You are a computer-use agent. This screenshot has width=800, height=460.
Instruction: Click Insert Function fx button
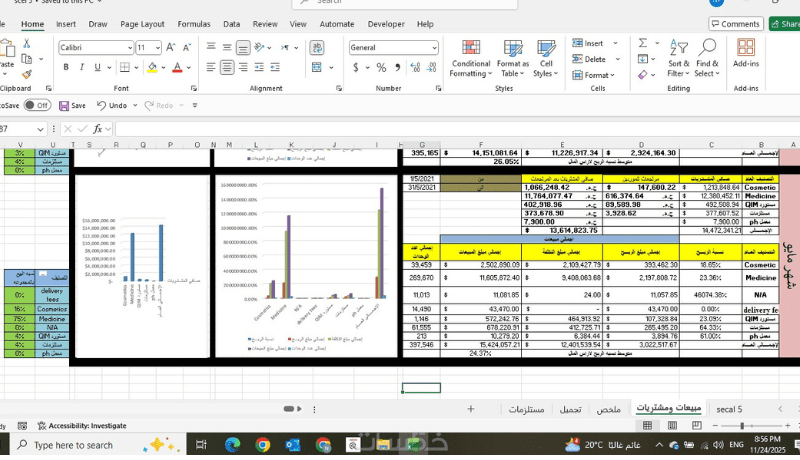[x=97, y=129]
